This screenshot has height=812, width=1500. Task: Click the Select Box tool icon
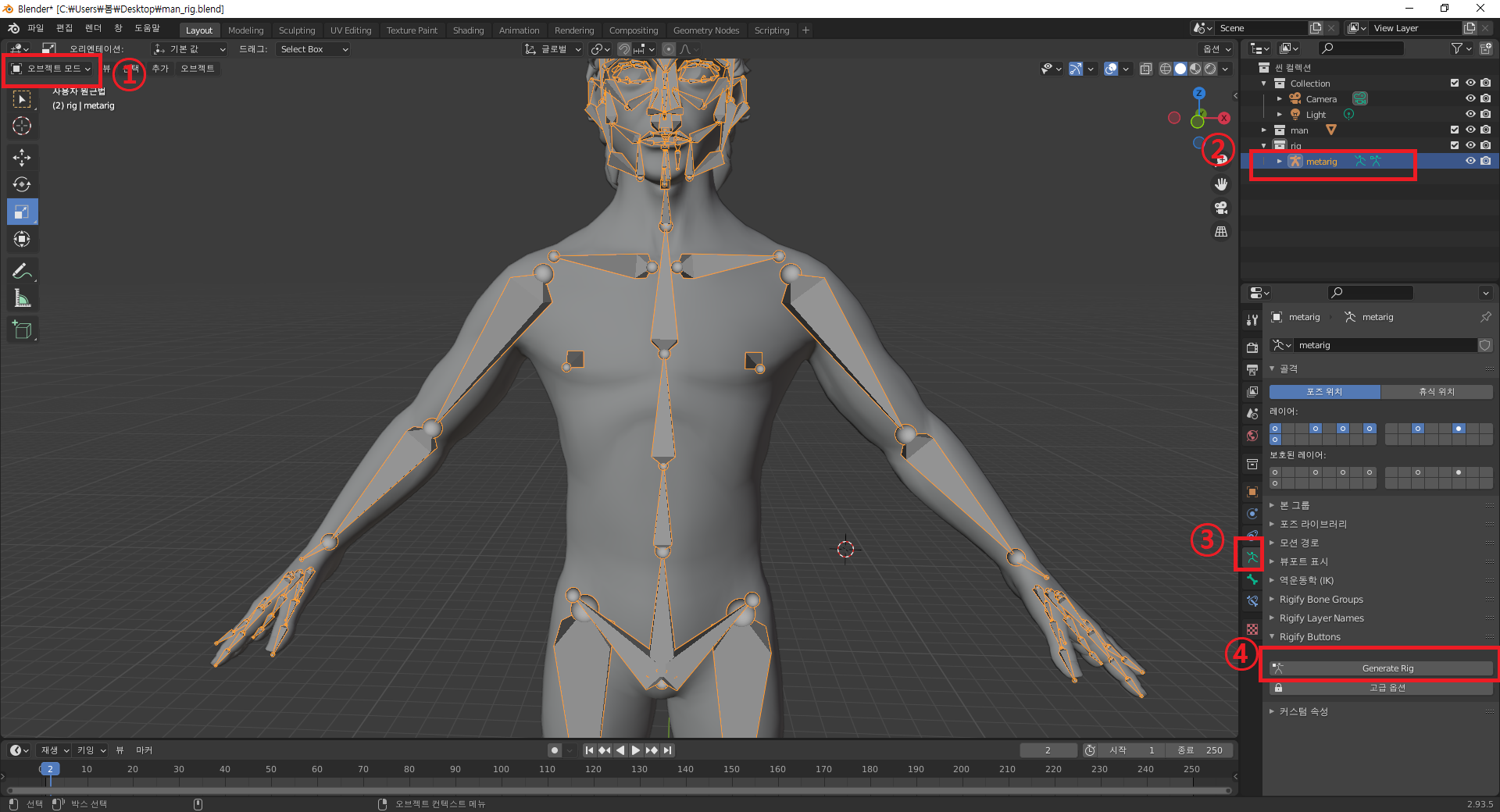[22, 99]
